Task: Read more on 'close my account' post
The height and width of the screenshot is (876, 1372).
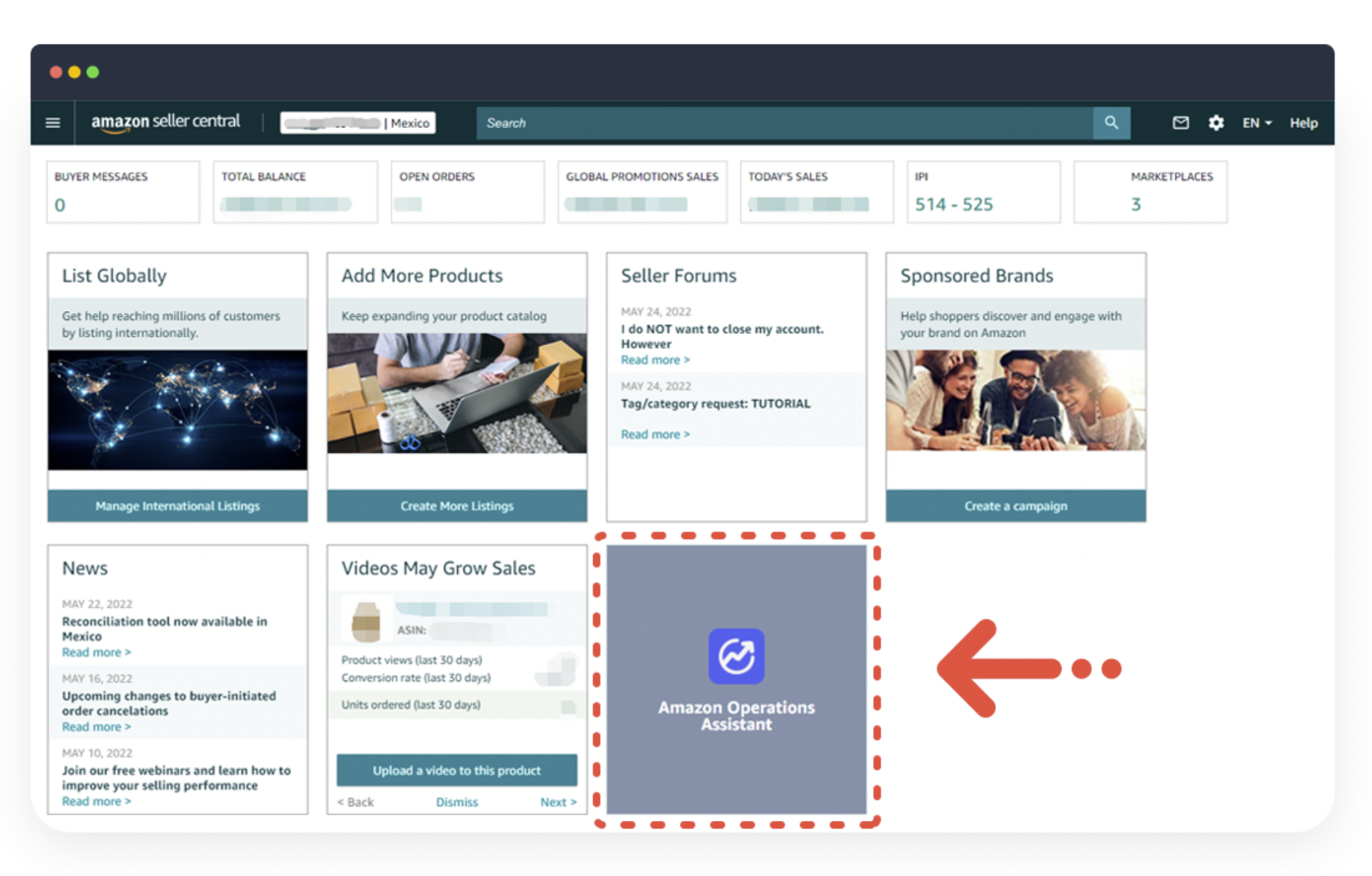Action: [x=655, y=360]
